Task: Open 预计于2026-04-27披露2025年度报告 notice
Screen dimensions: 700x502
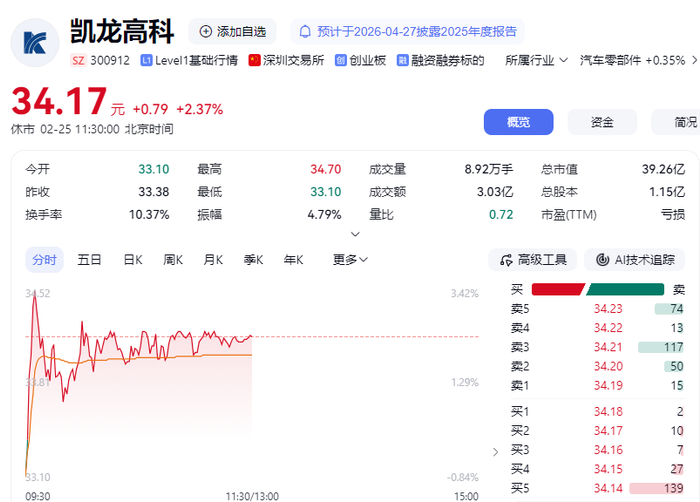Action: (x=407, y=32)
